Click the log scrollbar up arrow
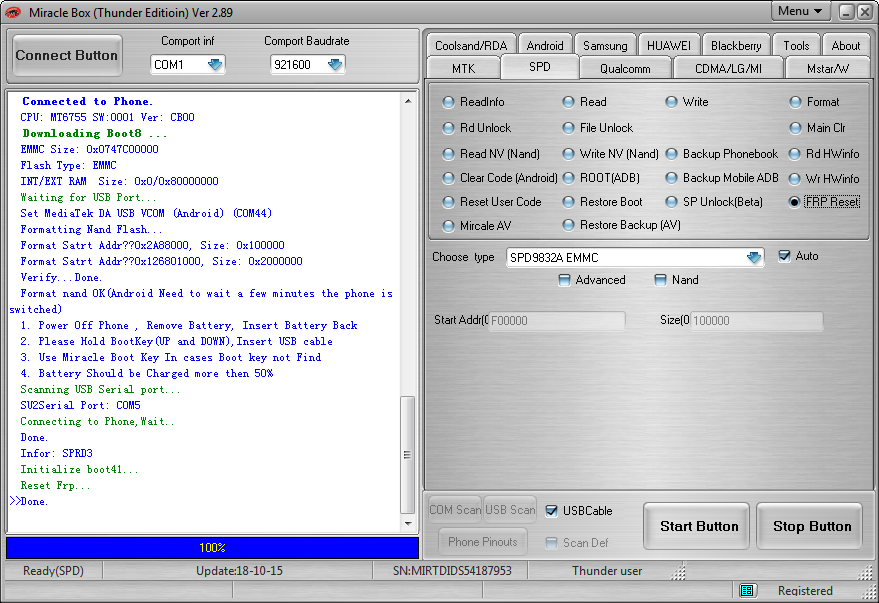Screen dimensions: 879x603 [x=408, y=101]
